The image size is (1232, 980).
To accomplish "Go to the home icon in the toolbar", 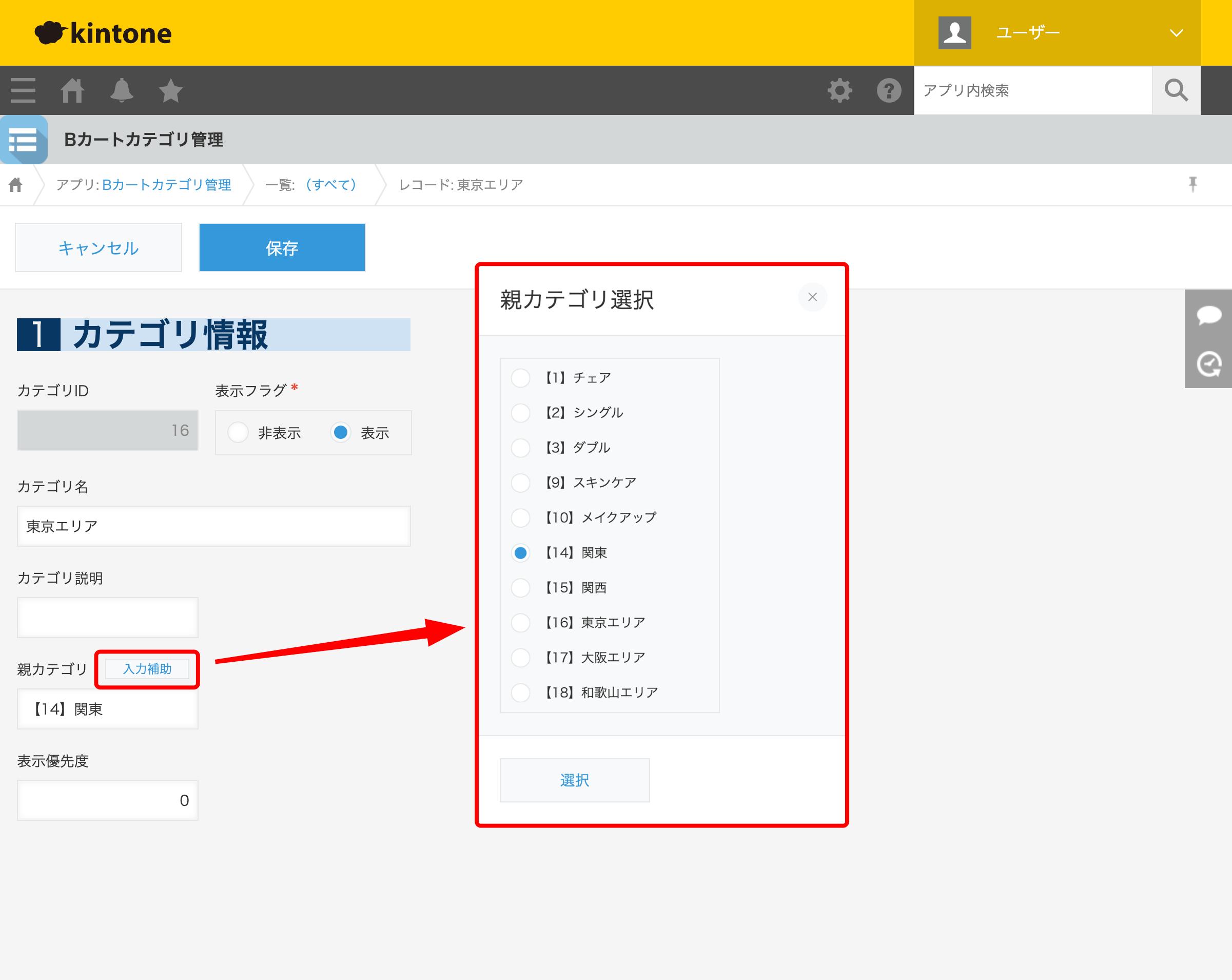I will (72, 90).
